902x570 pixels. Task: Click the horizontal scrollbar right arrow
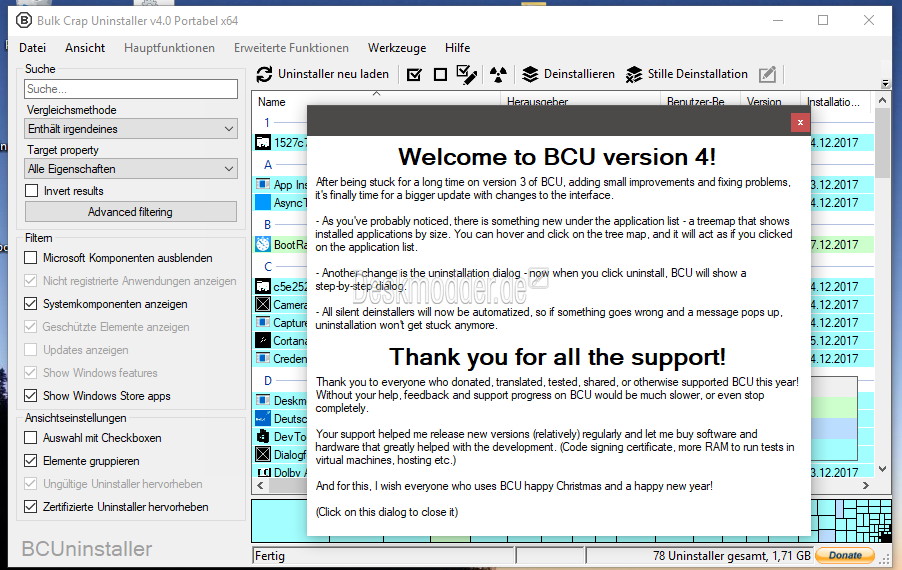(x=866, y=486)
